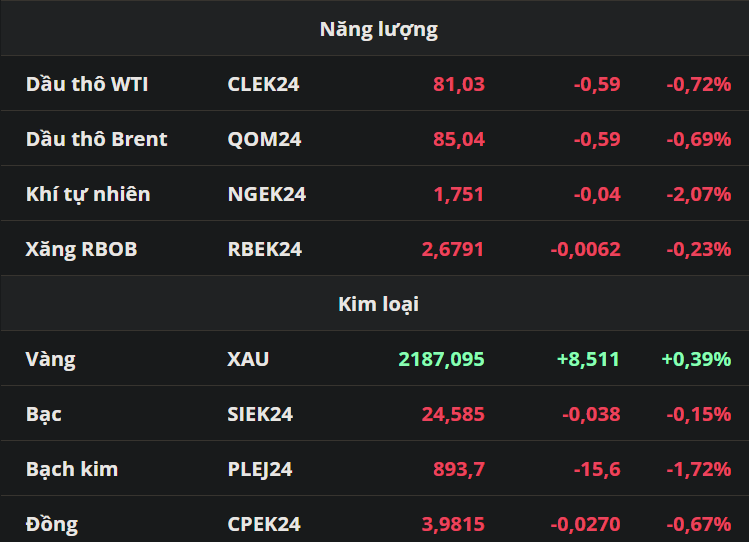Select the RBEK24 contract code
Viewport: 749px width, 542px height.
tap(265, 249)
